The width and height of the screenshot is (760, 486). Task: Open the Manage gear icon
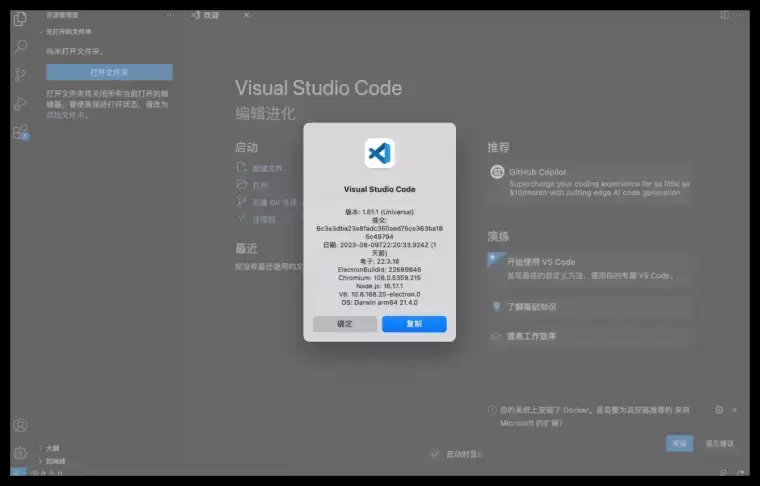point(20,453)
